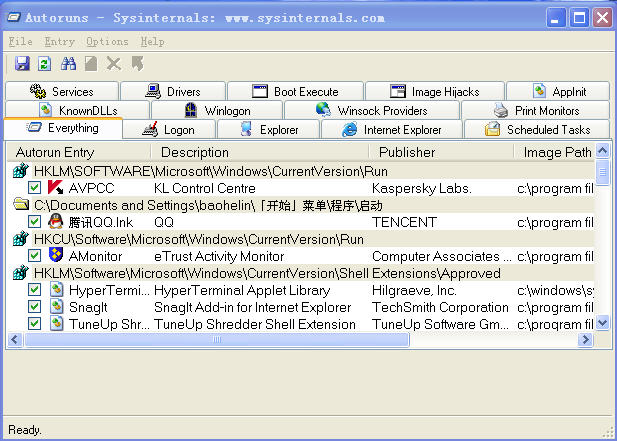Click the horizontal scrollbar thumb
Screen dimensions: 617x441
click(217, 339)
